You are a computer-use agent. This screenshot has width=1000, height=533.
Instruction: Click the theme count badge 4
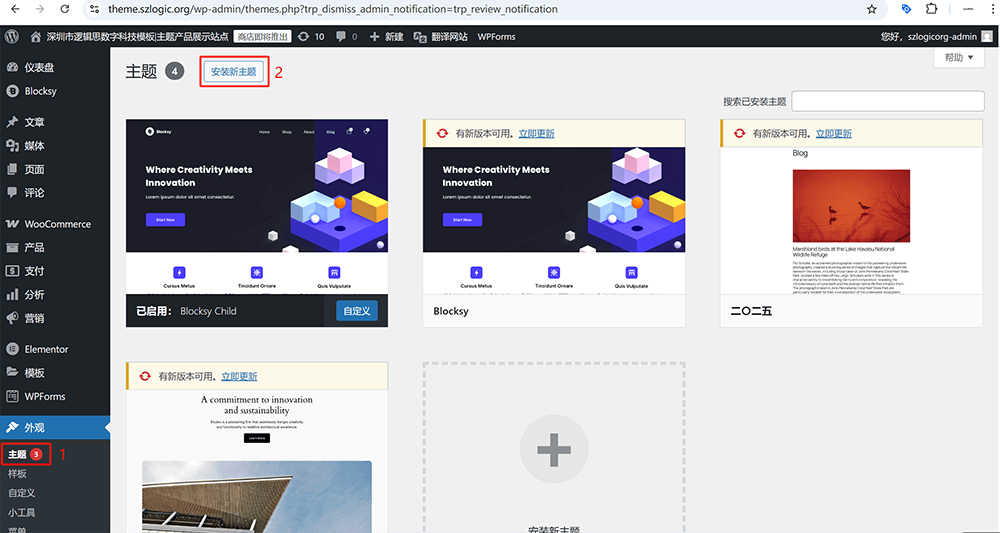coord(175,71)
